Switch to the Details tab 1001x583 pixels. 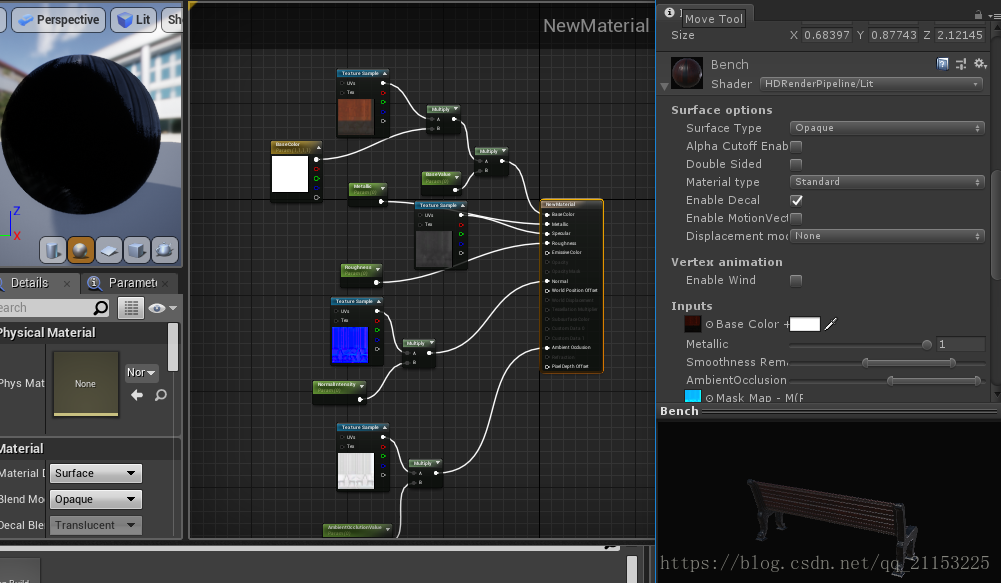click(29, 283)
